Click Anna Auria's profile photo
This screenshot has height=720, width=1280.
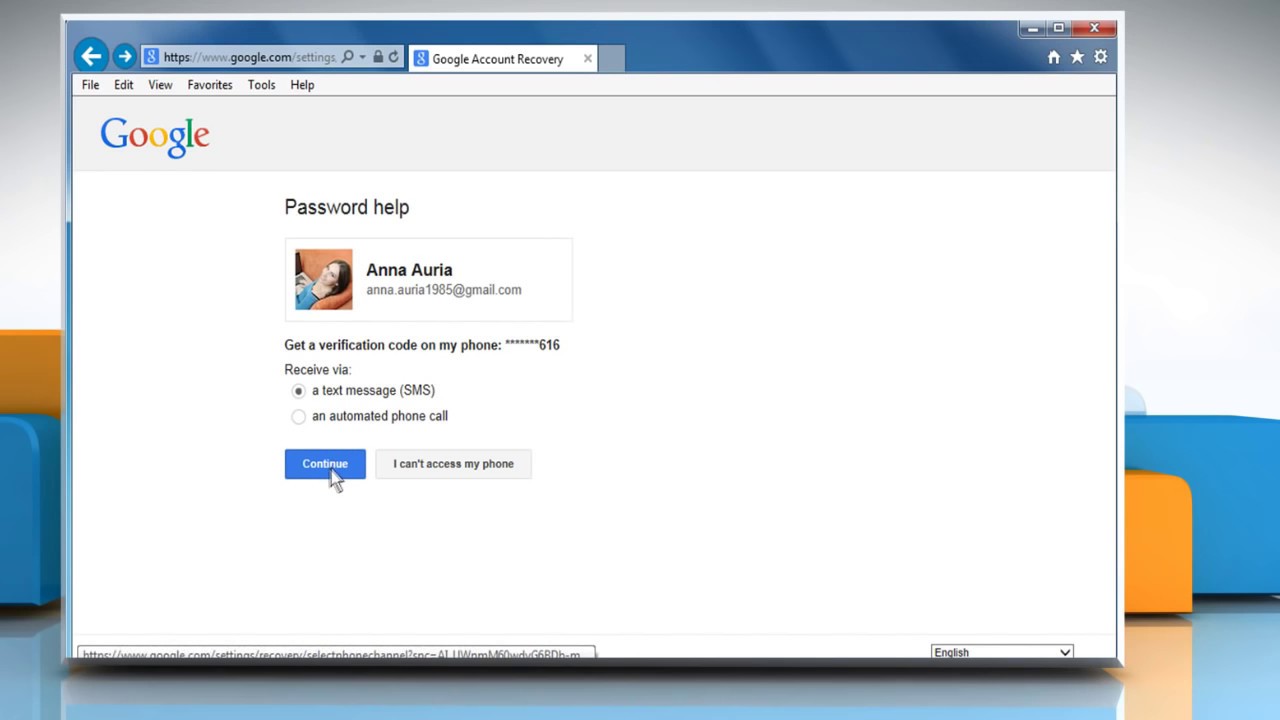[323, 279]
